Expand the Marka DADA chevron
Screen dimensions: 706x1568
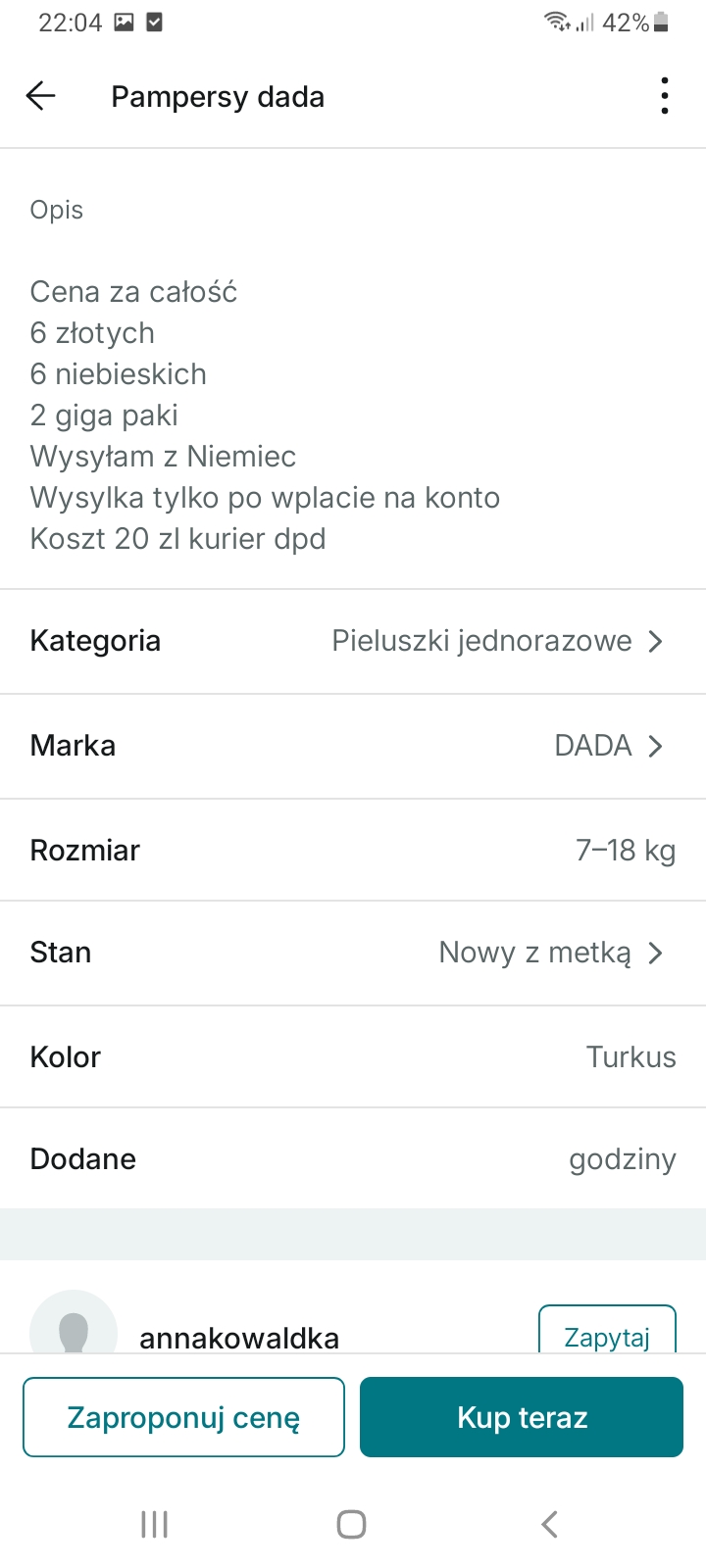(655, 746)
